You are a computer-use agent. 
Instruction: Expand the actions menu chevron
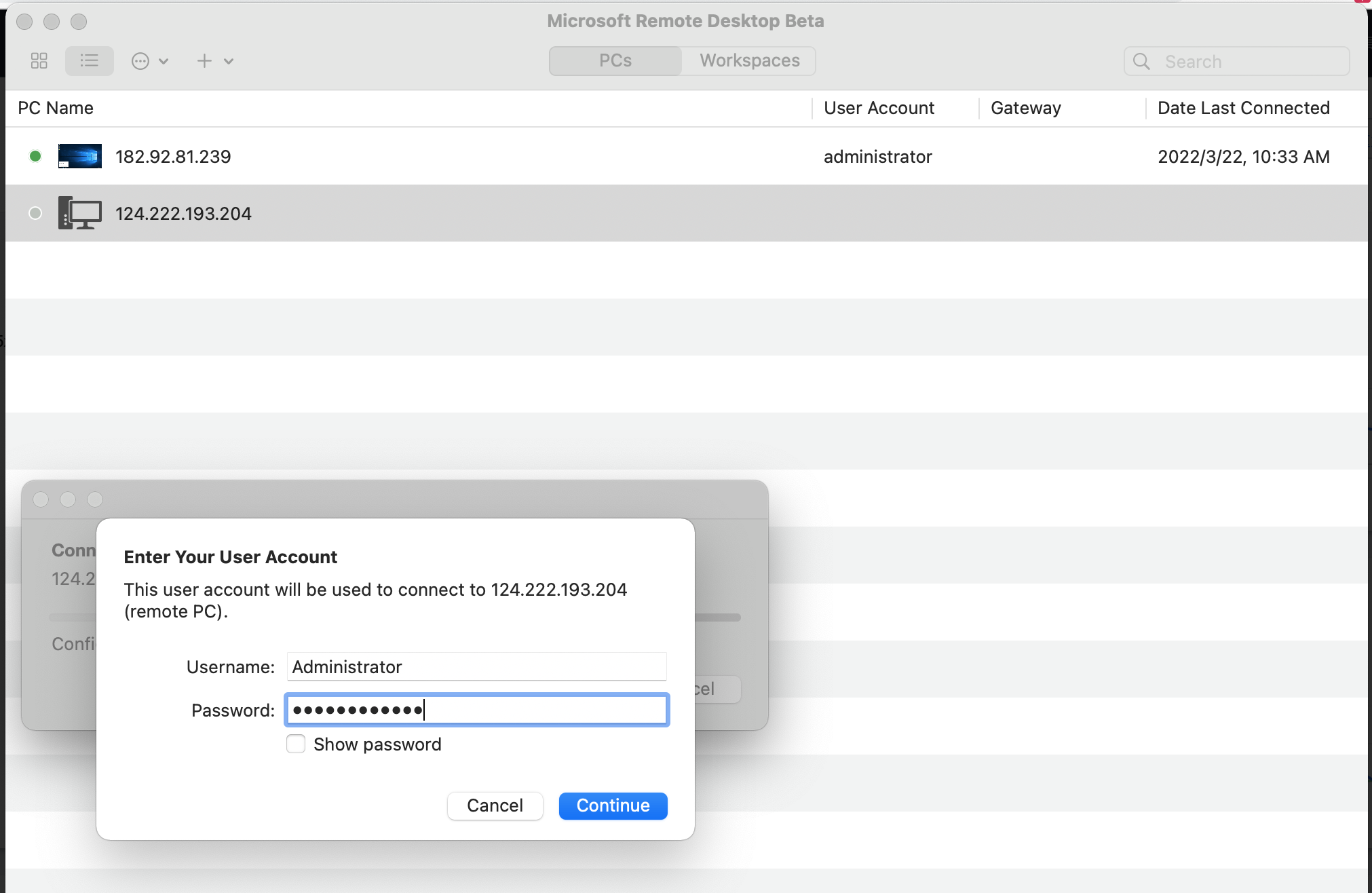tap(164, 61)
